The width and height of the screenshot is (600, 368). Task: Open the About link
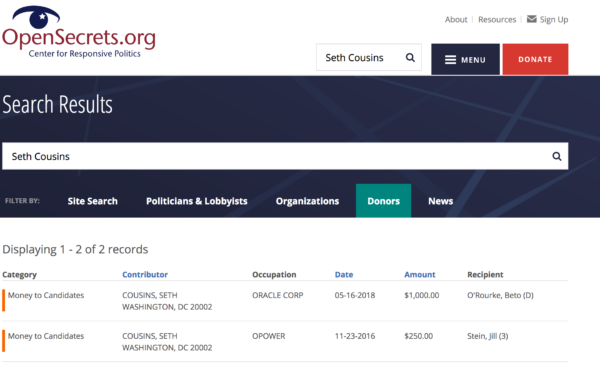tap(456, 20)
